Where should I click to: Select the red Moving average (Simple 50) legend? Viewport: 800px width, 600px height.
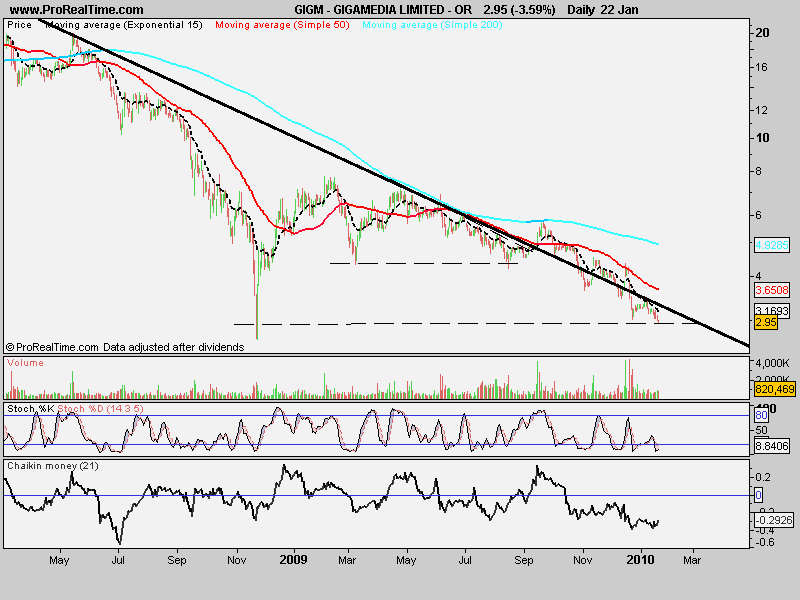[x=282, y=25]
